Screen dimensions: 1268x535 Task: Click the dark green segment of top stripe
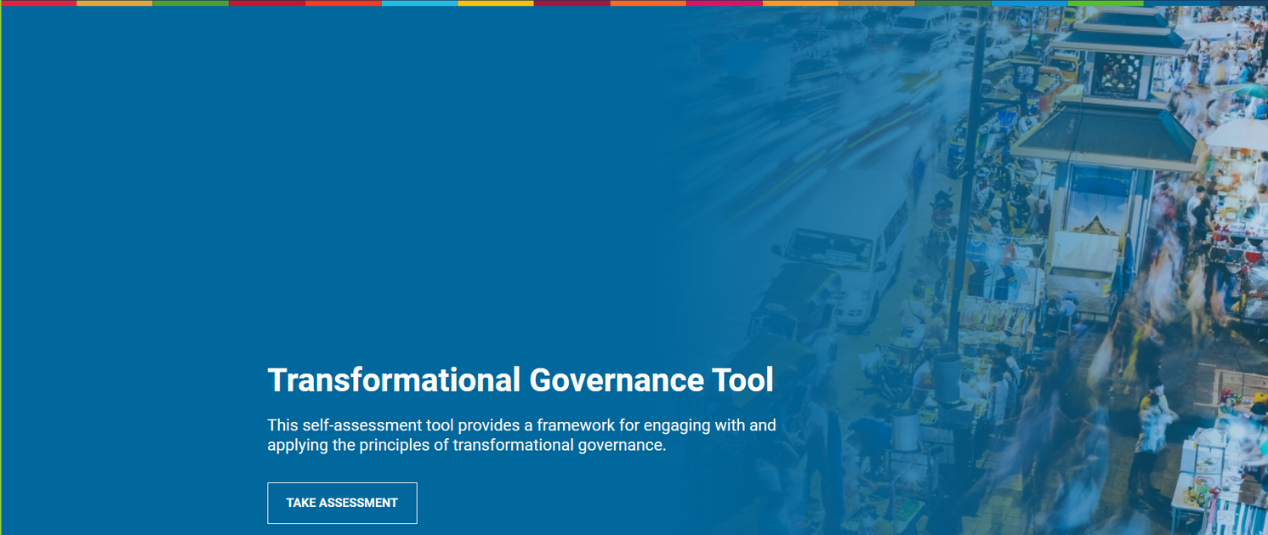tap(953, 3)
